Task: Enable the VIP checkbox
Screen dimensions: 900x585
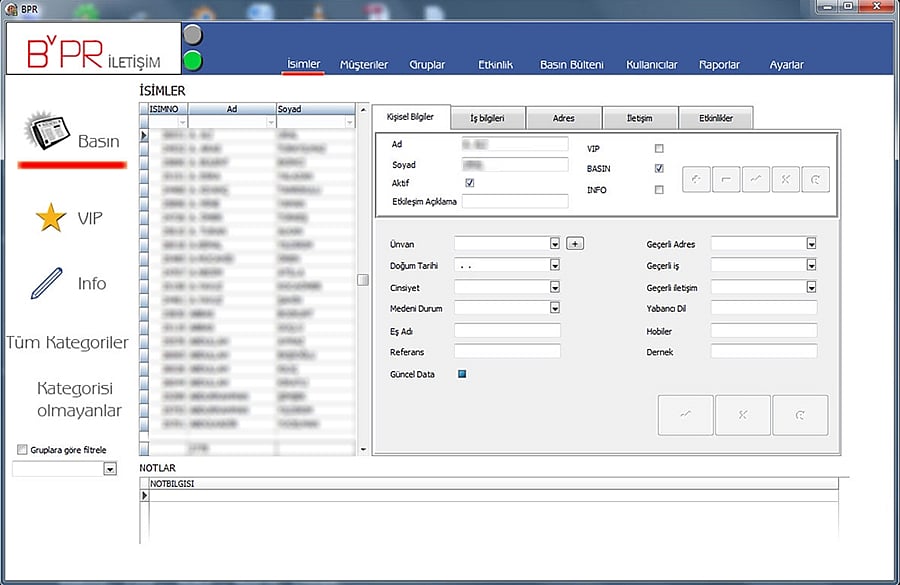Action: point(659,148)
